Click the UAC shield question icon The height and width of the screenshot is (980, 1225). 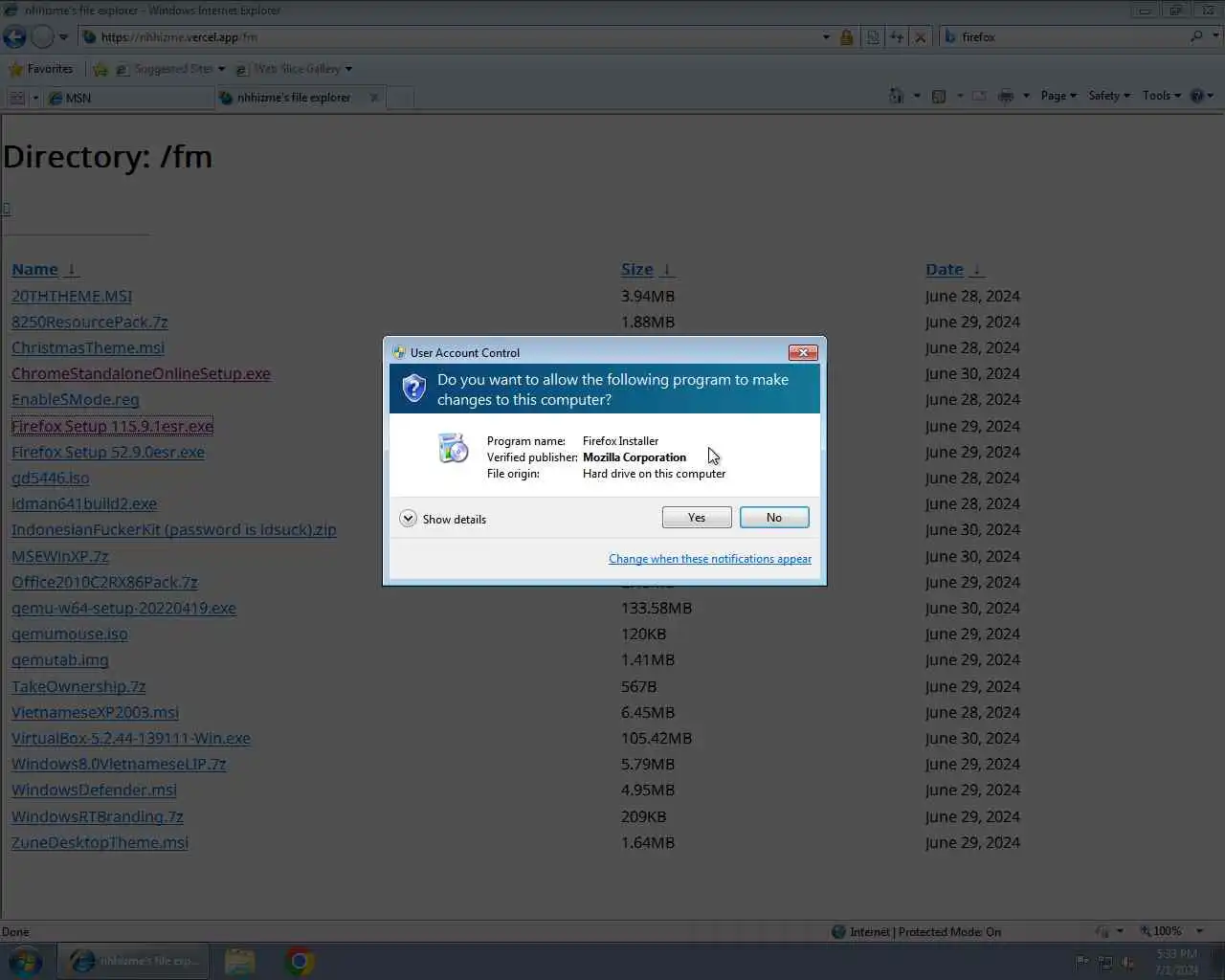(x=413, y=388)
